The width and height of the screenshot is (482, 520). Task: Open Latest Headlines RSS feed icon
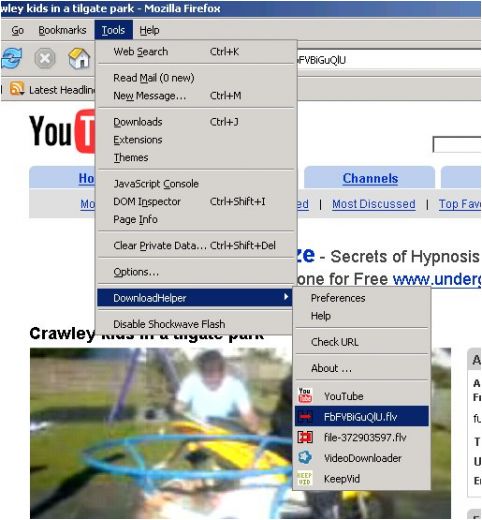point(17,88)
